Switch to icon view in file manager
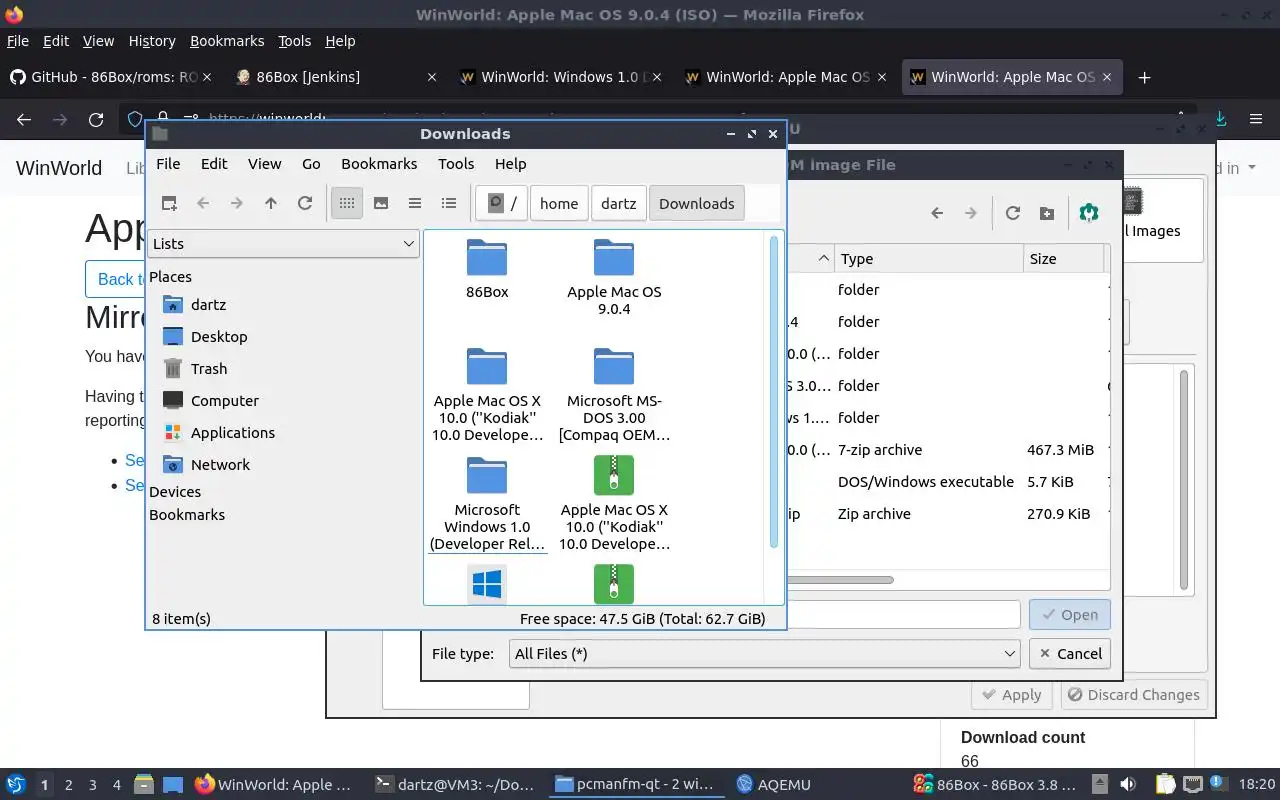 (347, 203)
